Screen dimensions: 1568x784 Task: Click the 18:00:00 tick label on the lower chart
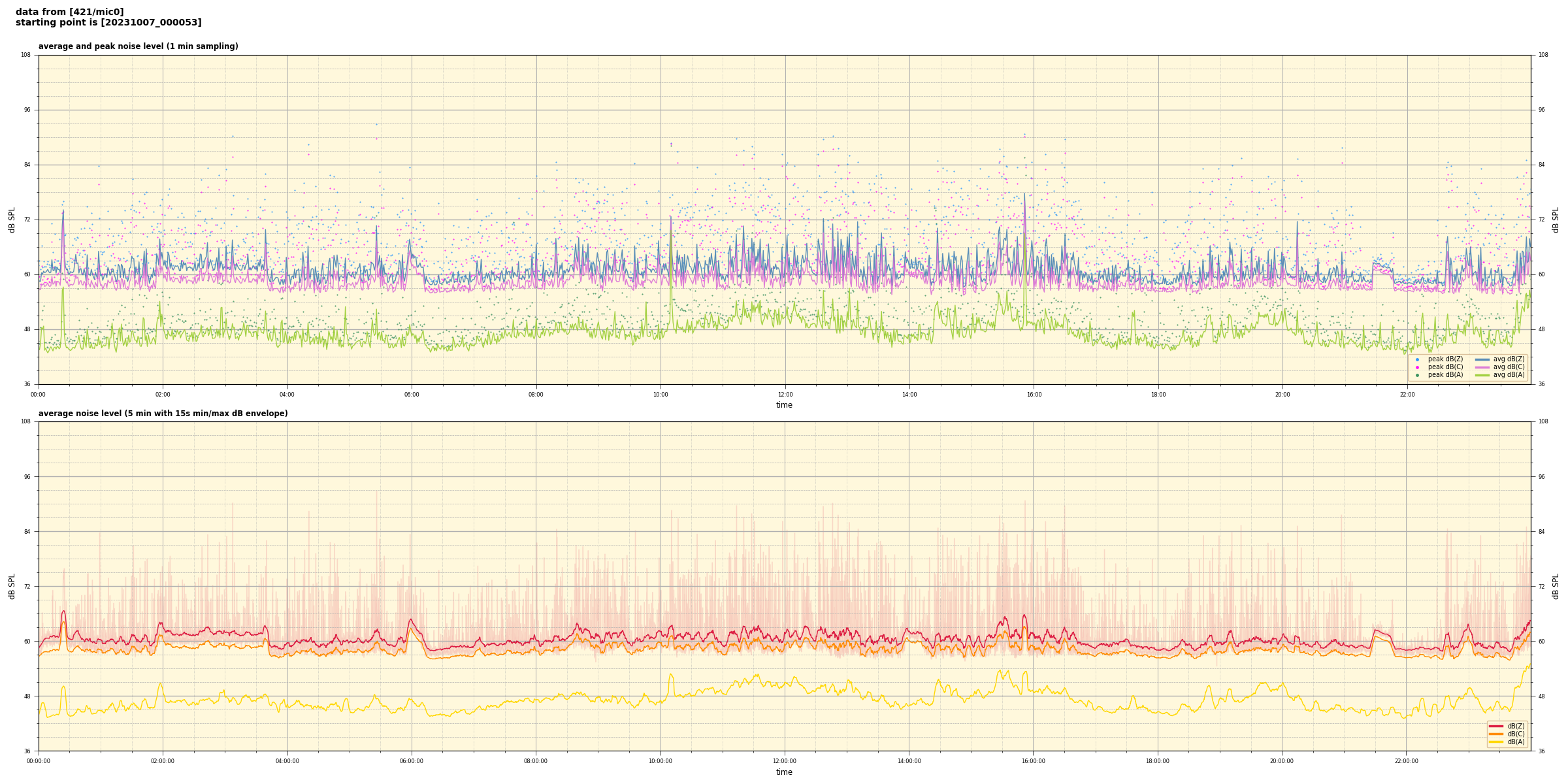(1158, 761)
